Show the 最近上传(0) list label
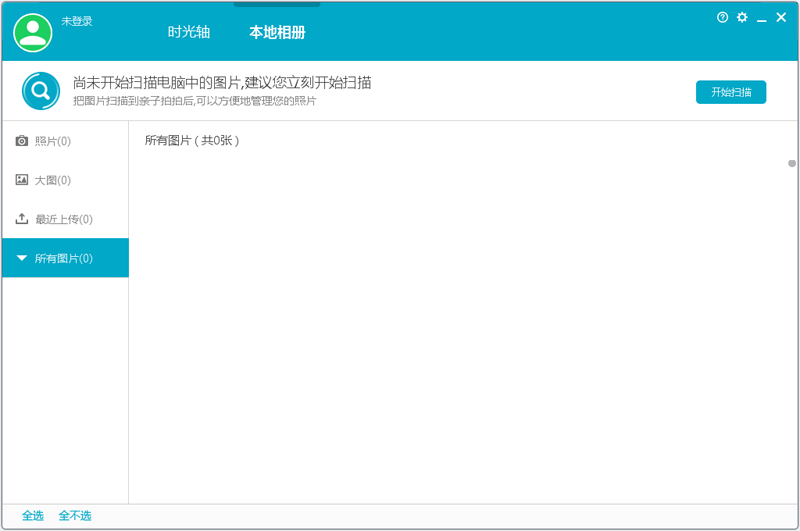The image size is (800, 531). click(x=64, y=219)
